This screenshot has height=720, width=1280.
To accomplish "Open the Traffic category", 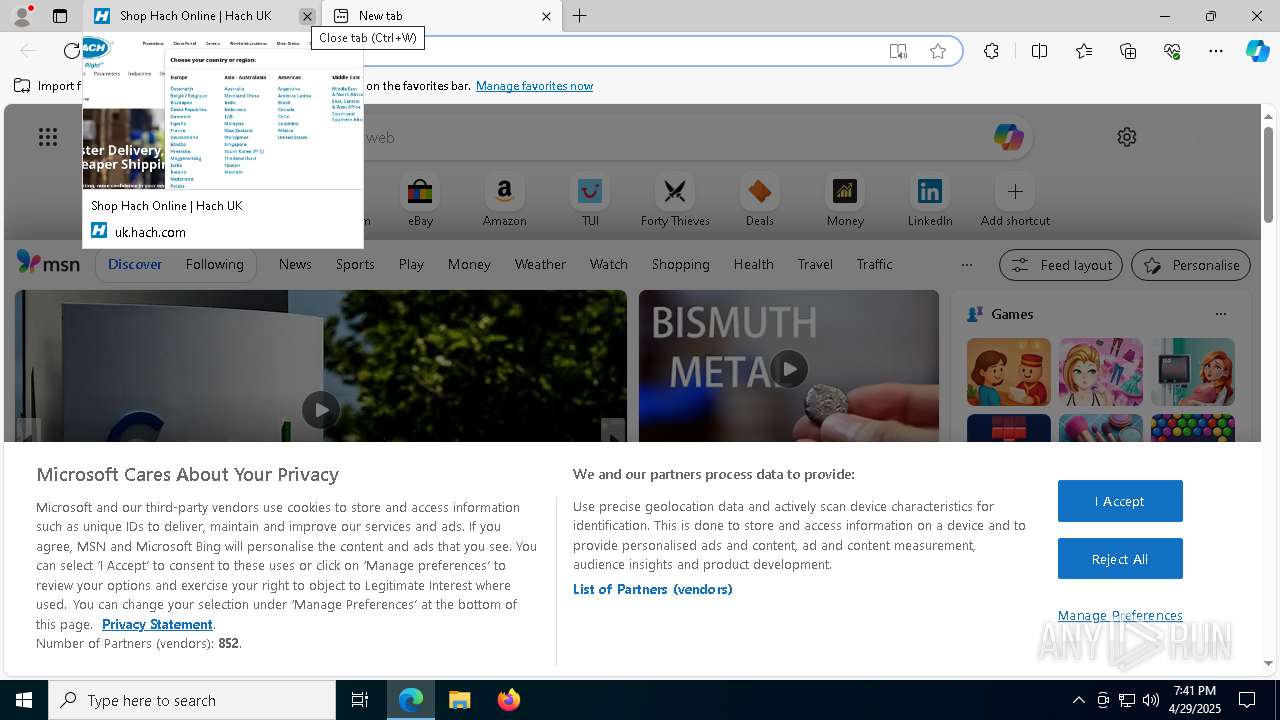I will [x=874, y=264].
